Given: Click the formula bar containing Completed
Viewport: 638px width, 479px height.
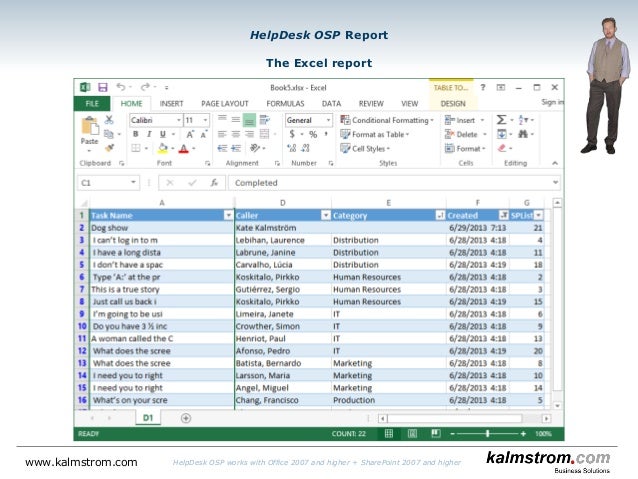Looking at the screenshot, I should (394, 183).
